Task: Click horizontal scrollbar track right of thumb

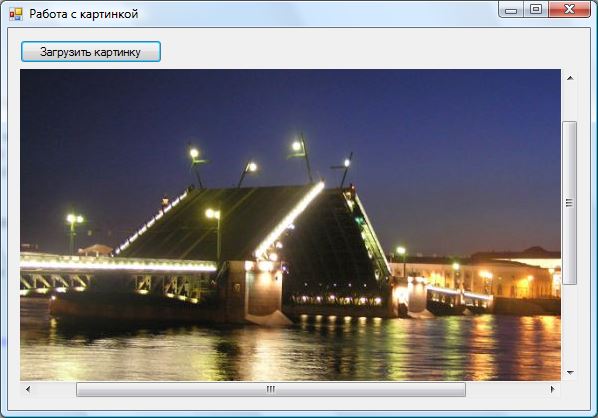Action: point(505,389)
